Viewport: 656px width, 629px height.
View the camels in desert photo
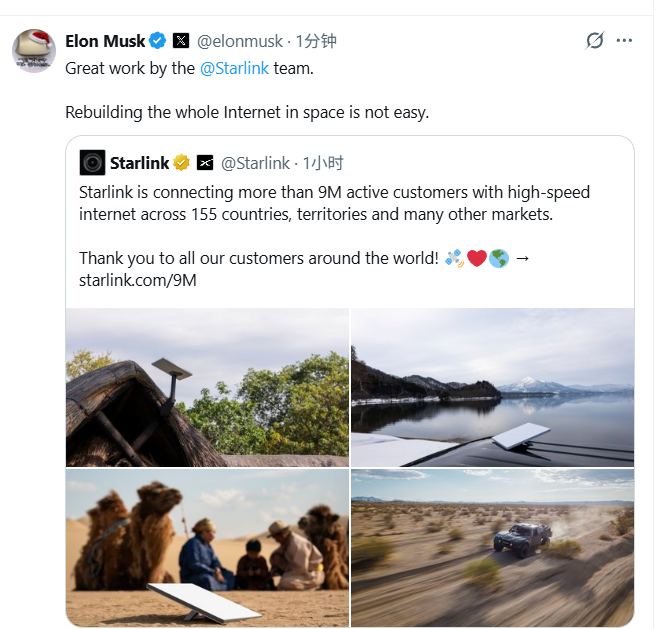point(207,548)
